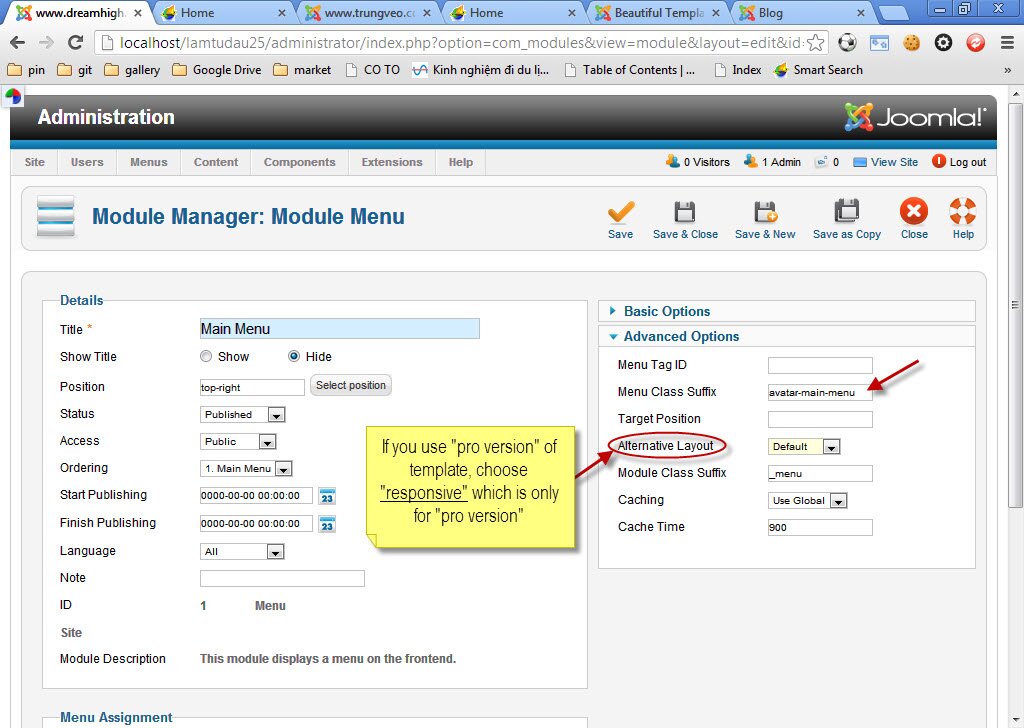The height and width of the screenshot is (728, 1024).
Task: Collapse the Advanced Options panel
Action: coord(679,336)
